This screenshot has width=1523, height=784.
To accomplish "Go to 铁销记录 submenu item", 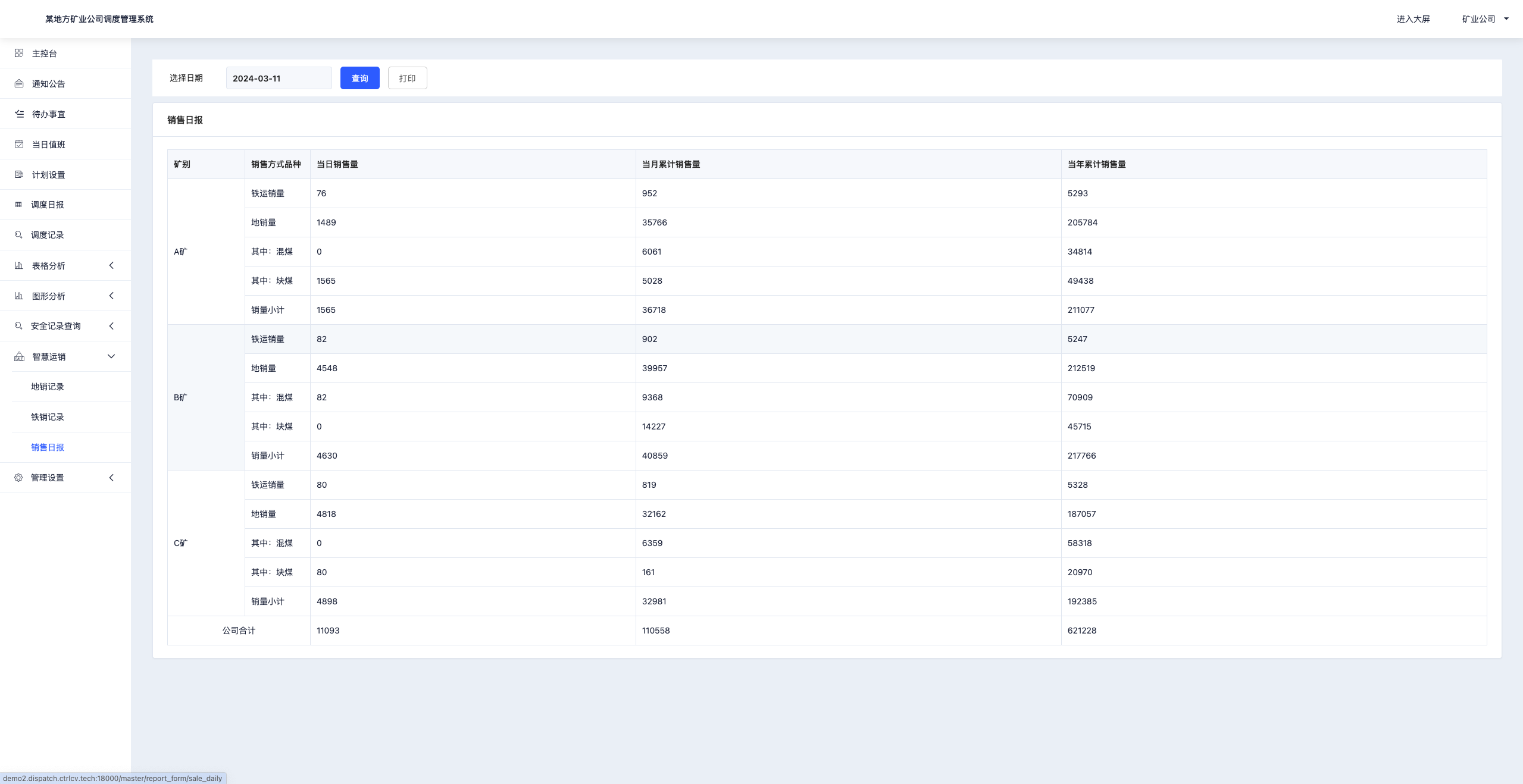I will (48, 417).
